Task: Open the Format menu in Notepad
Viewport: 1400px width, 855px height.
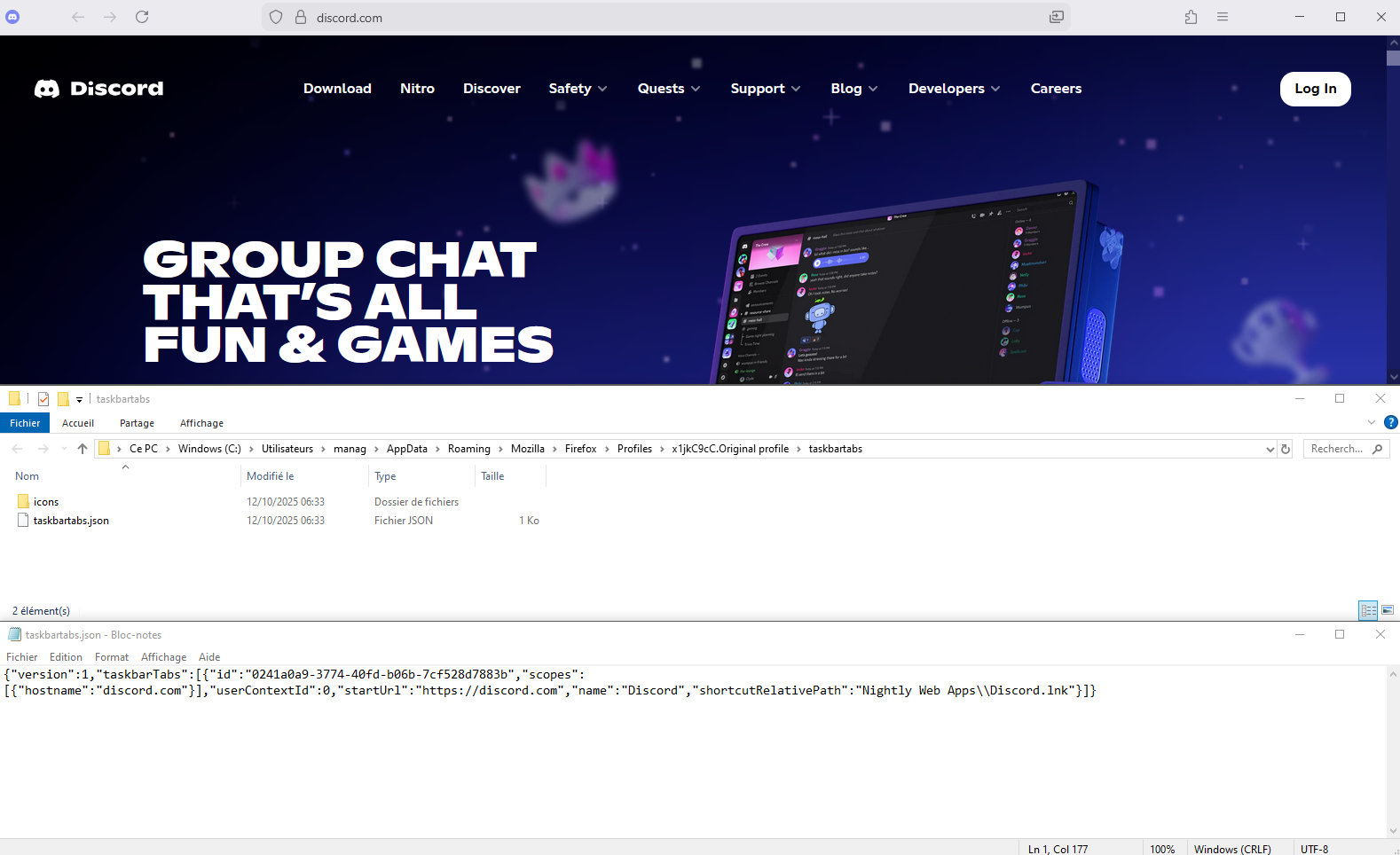Action: click(112, 657)
